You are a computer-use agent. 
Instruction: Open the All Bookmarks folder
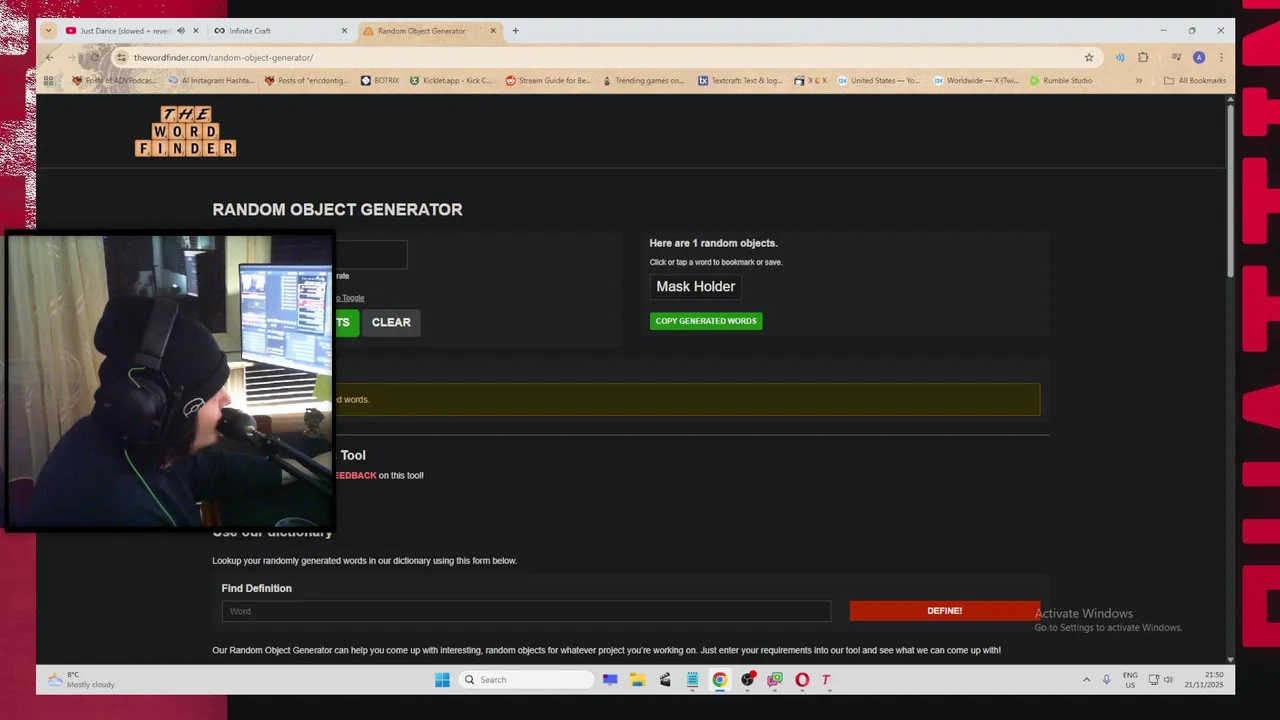point(1195,81)
